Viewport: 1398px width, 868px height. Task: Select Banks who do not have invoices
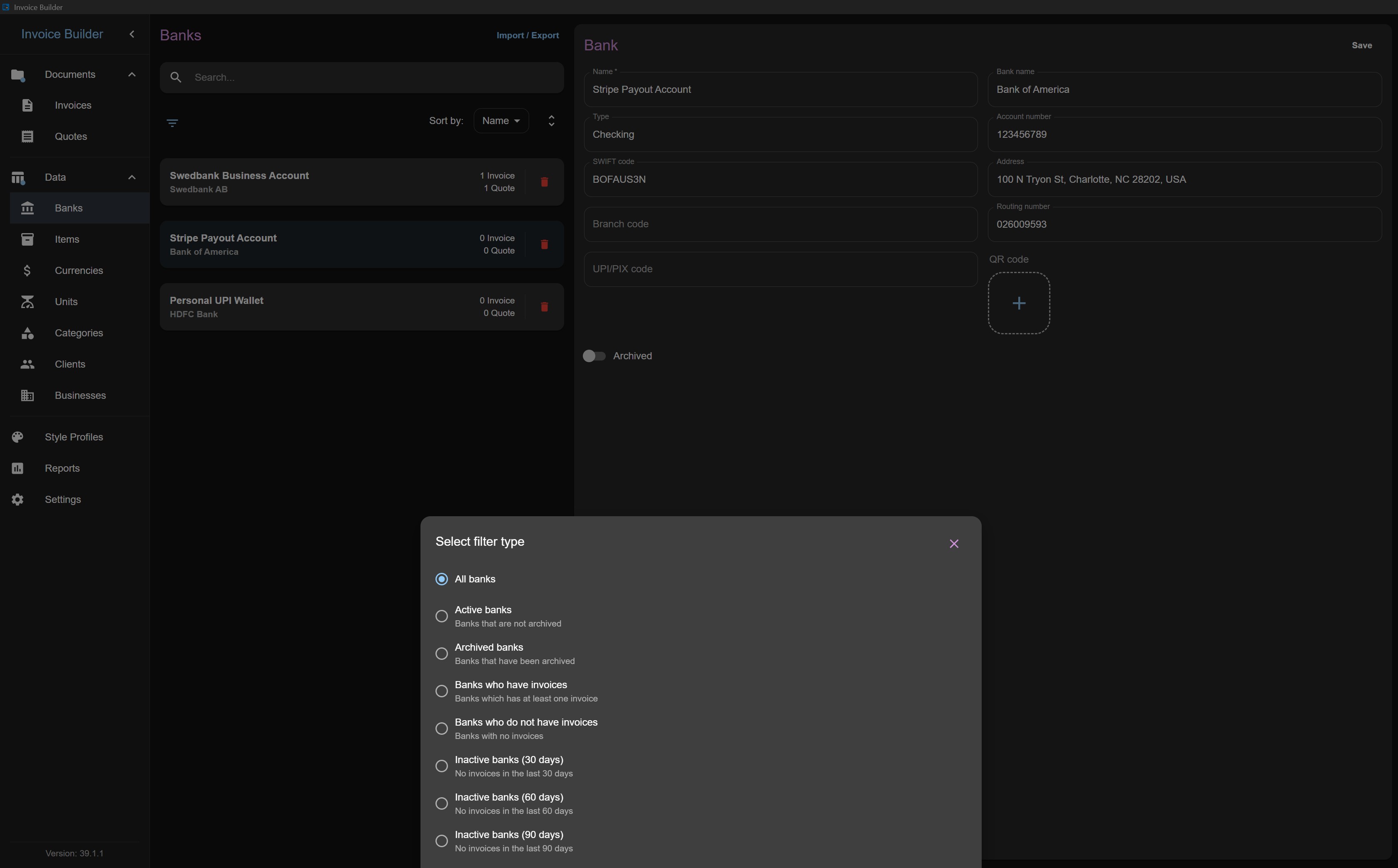[441, 729]
